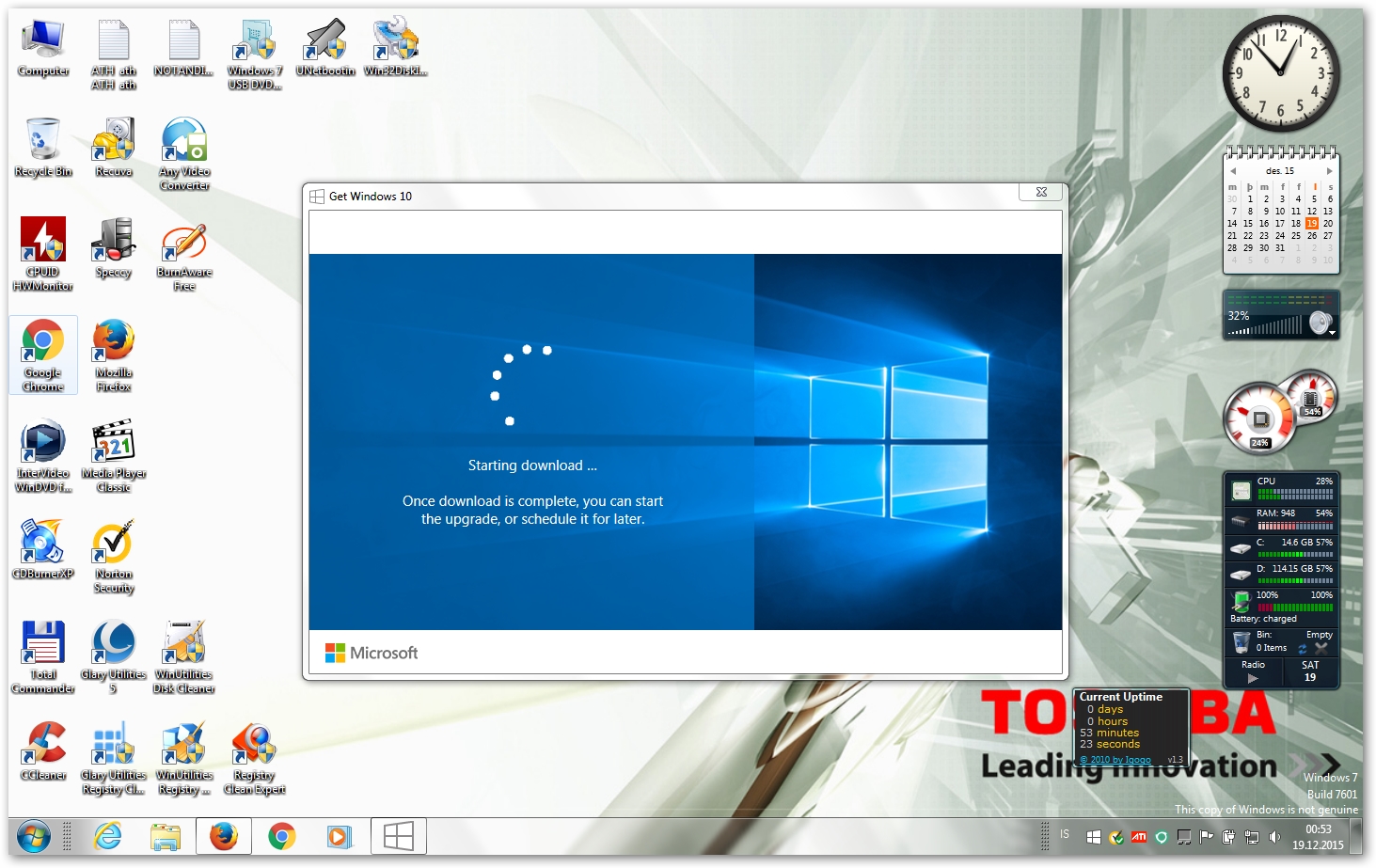Open WinUtilities Disk Cleaner shortcut
This screenshot has height=868, width=1376.
(184, 657)
